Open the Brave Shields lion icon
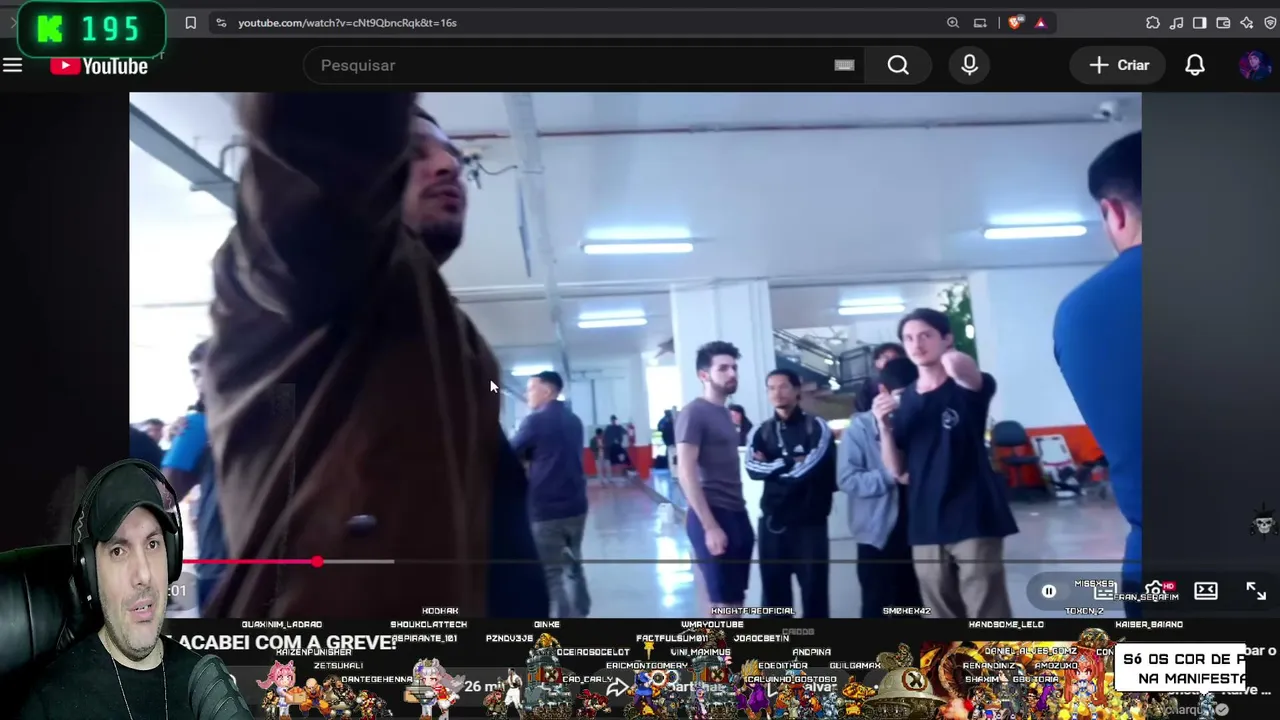This screenshot has height=720, width=1280. coord(1015,23)
